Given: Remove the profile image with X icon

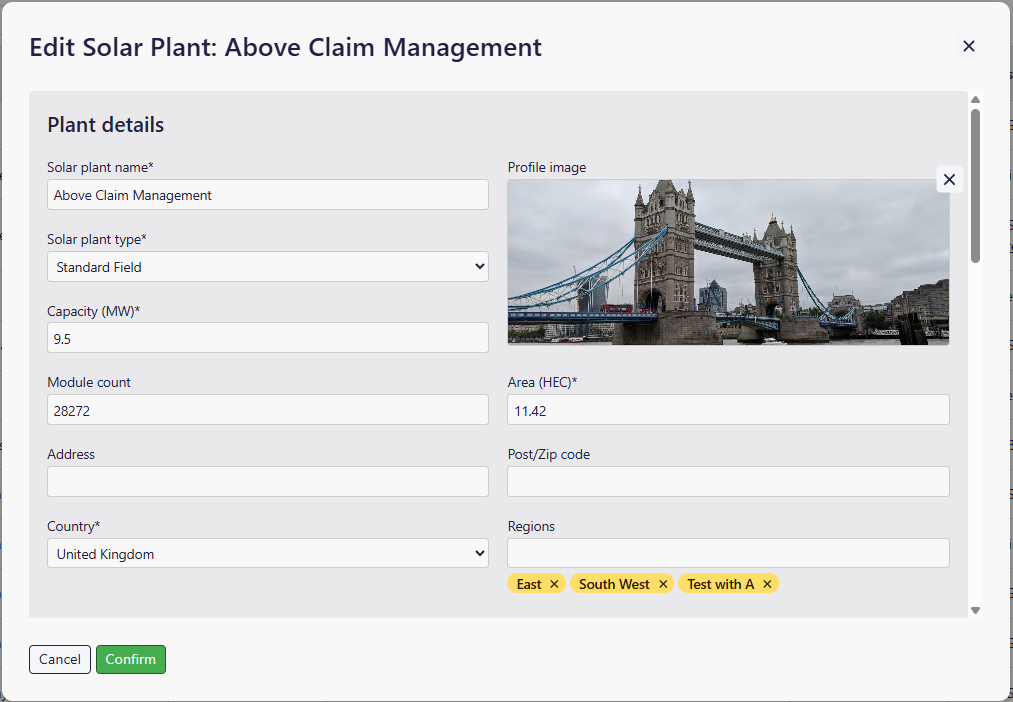Looking at the screenshot, I should point(949,179).
